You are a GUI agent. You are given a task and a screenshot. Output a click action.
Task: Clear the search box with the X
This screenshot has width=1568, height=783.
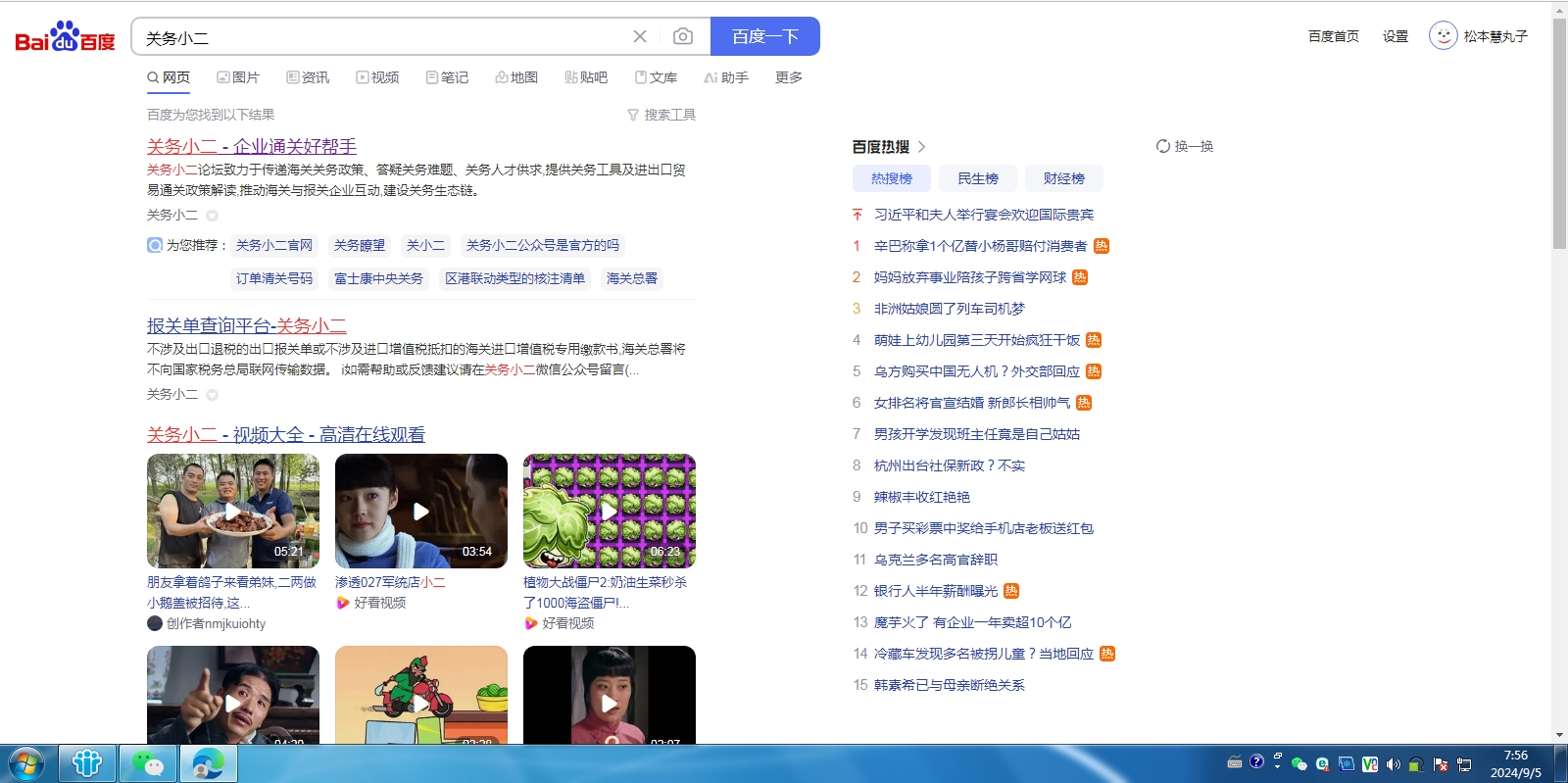640,36
